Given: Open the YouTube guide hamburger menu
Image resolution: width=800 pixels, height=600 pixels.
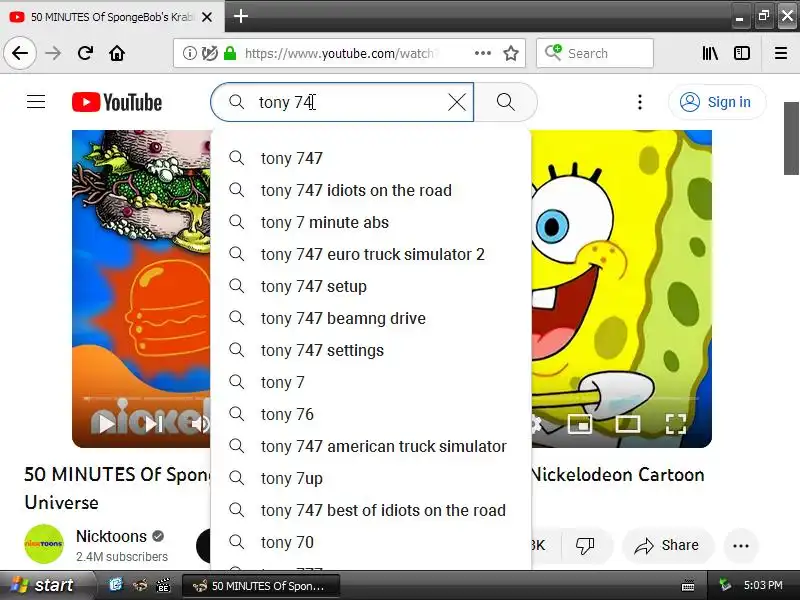Looking at the screenshot, I should (x=36, y=102).
